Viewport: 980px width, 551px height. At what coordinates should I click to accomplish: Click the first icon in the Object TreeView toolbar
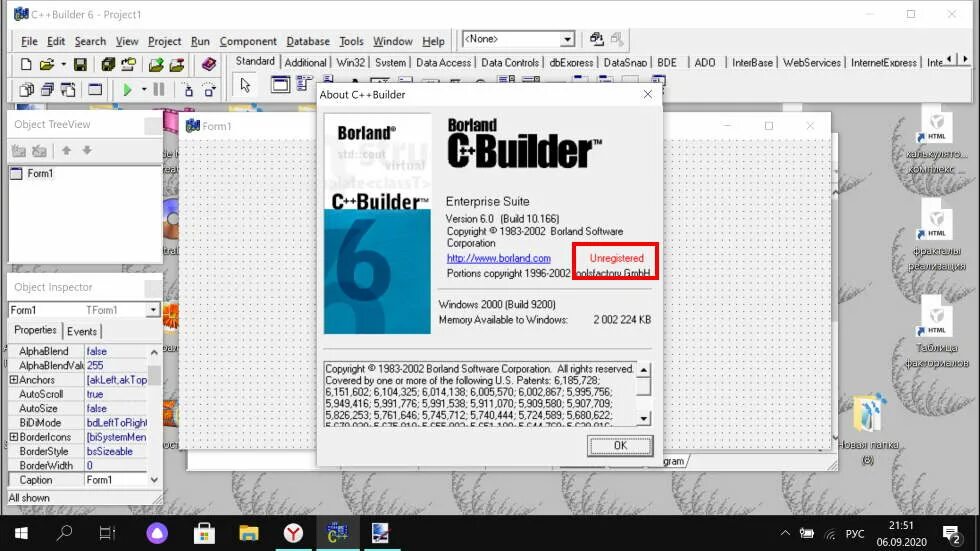[x=19, y=151]
